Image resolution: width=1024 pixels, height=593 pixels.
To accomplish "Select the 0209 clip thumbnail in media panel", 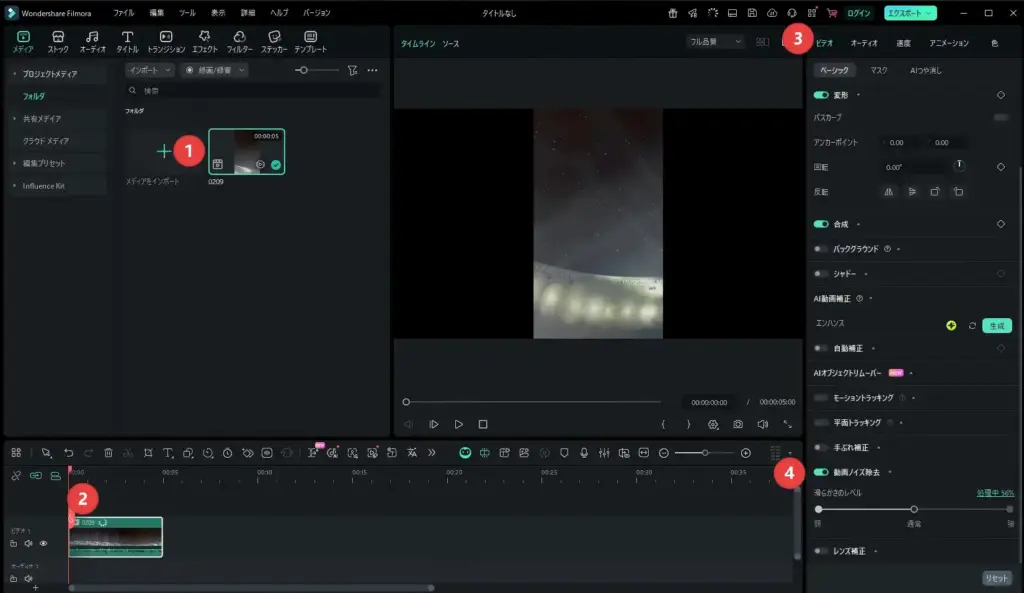I will pyautogui.click(x=246, y=151).
